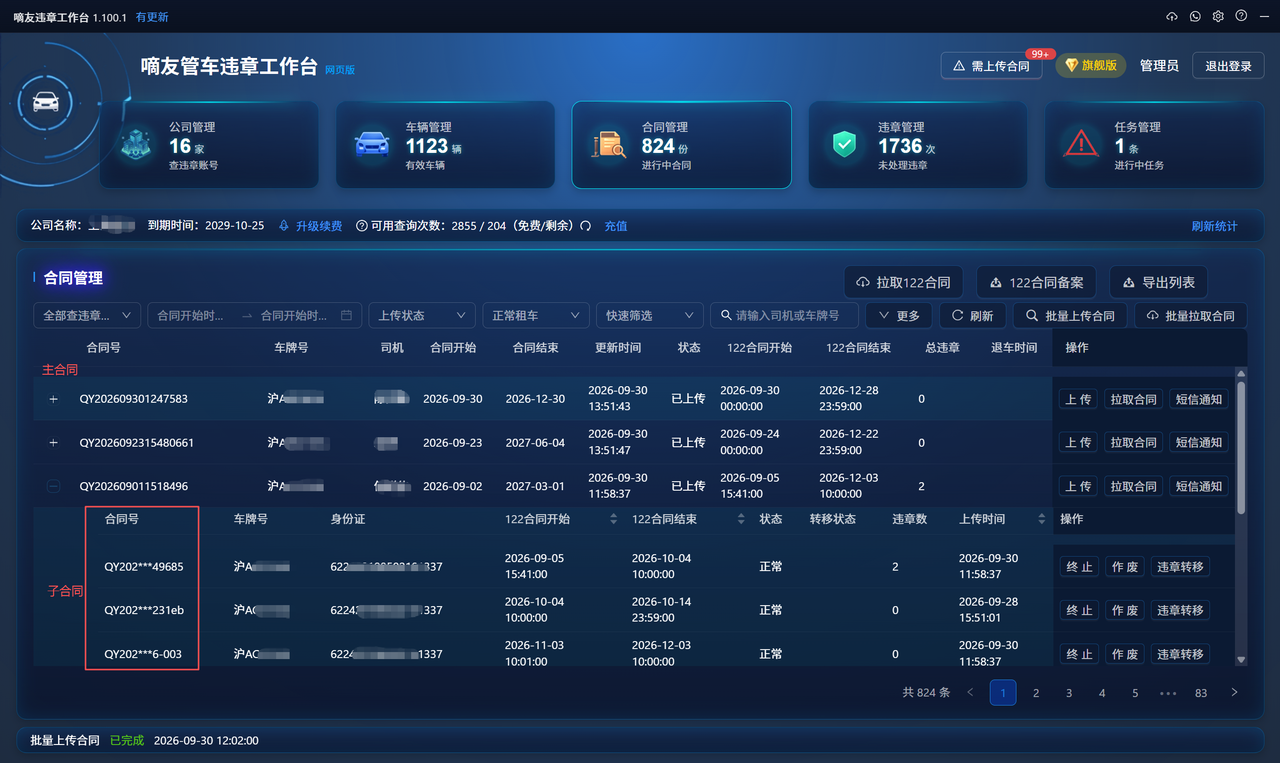
Task: Collapse contract row QY2026090115184​96
Action: [x=54, y=486]
